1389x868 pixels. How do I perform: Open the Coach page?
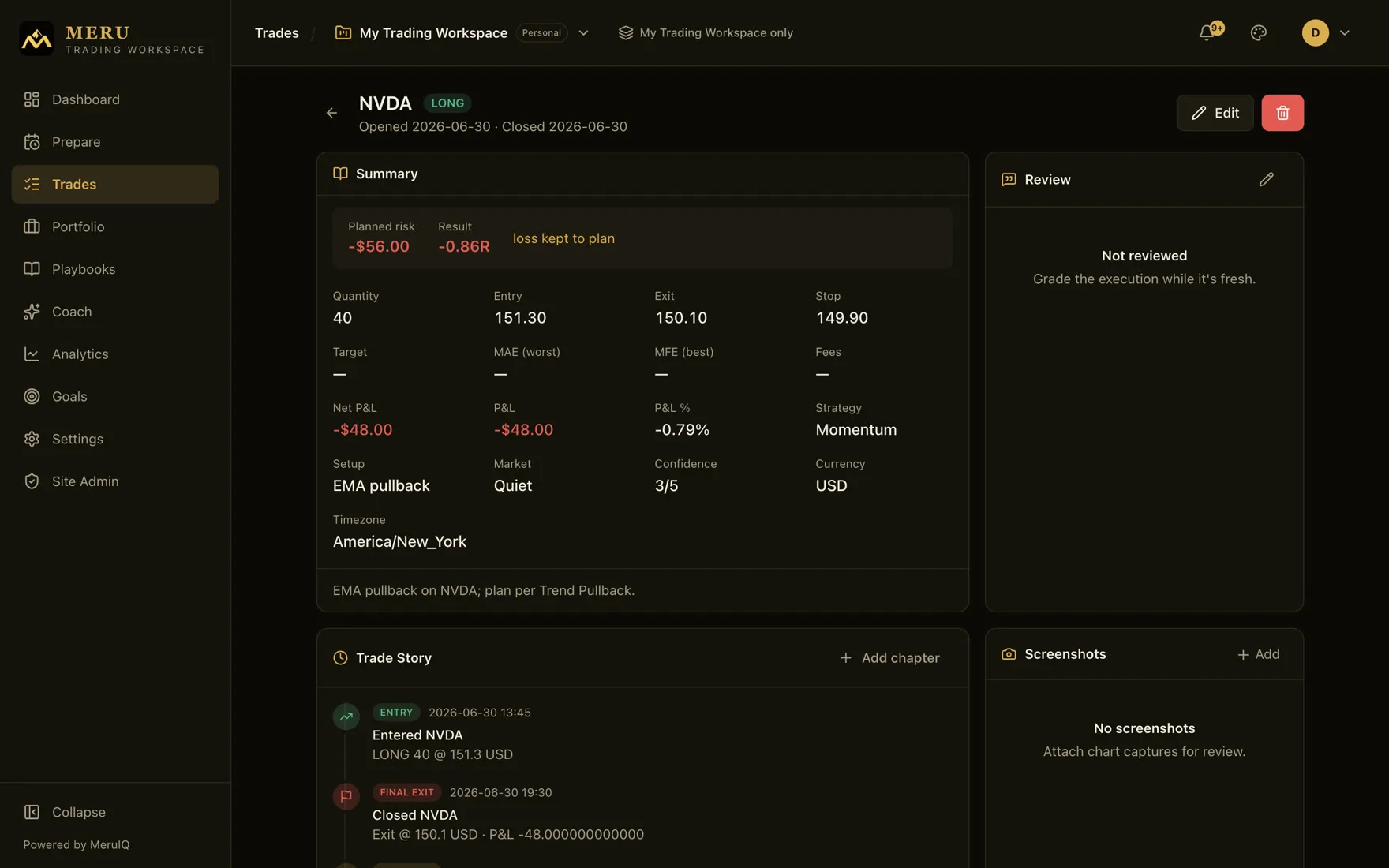[x=114, y=312]
